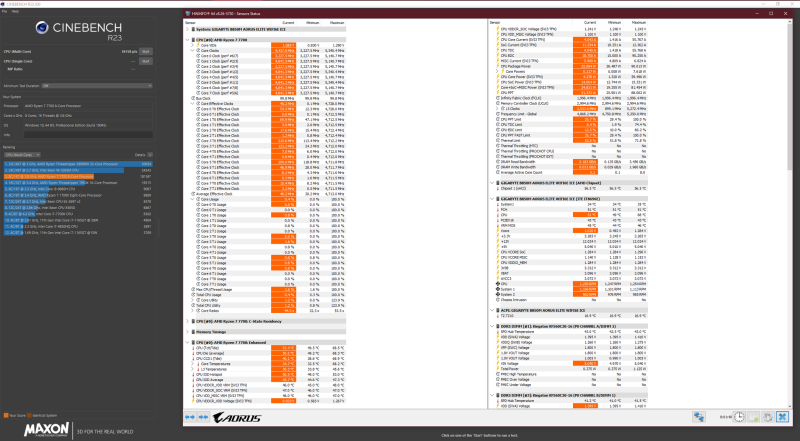The image size is (800, 441).
Task: Open the Help menu in Cinebench
Action: pos(15,11)
